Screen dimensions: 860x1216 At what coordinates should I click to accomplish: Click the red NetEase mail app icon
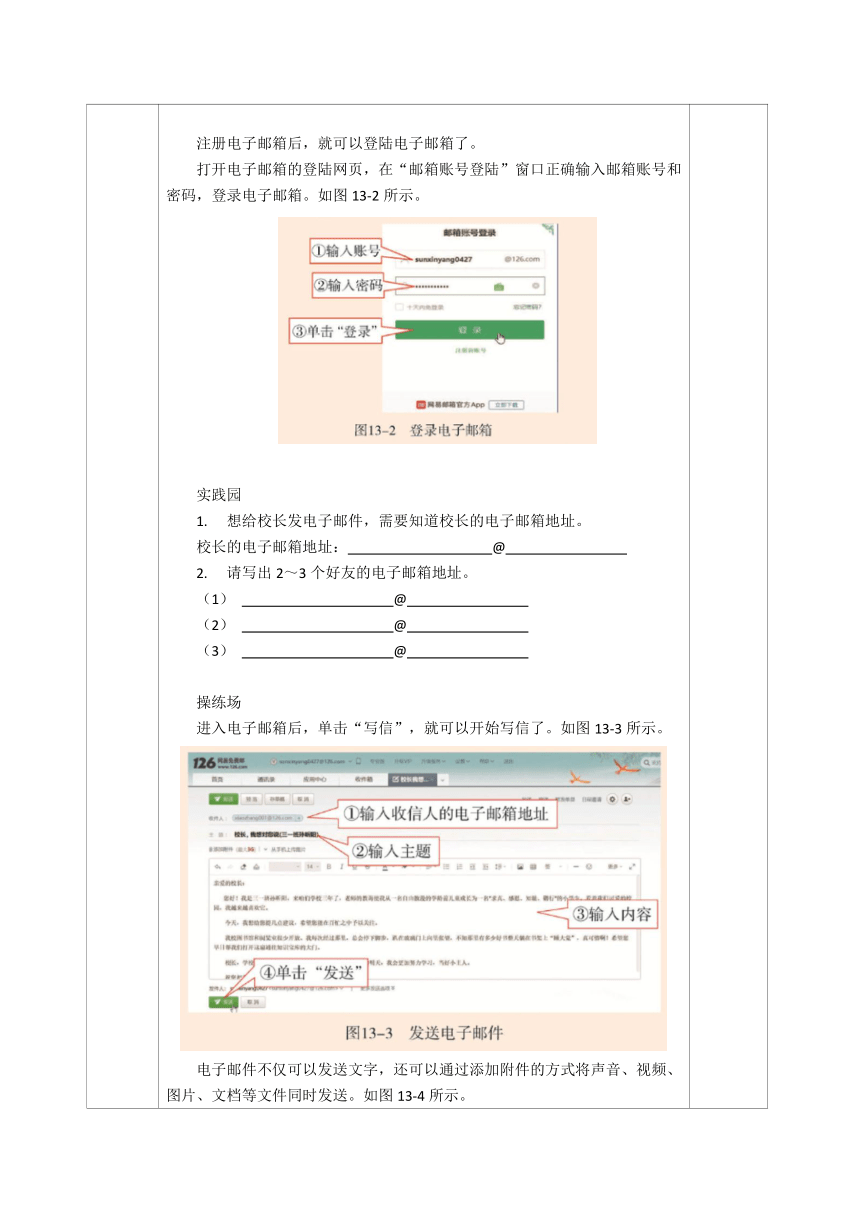421,405
